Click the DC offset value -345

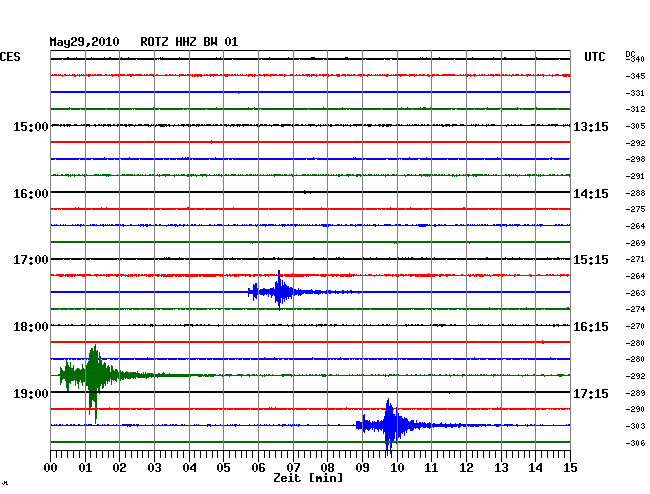[635, 76]
